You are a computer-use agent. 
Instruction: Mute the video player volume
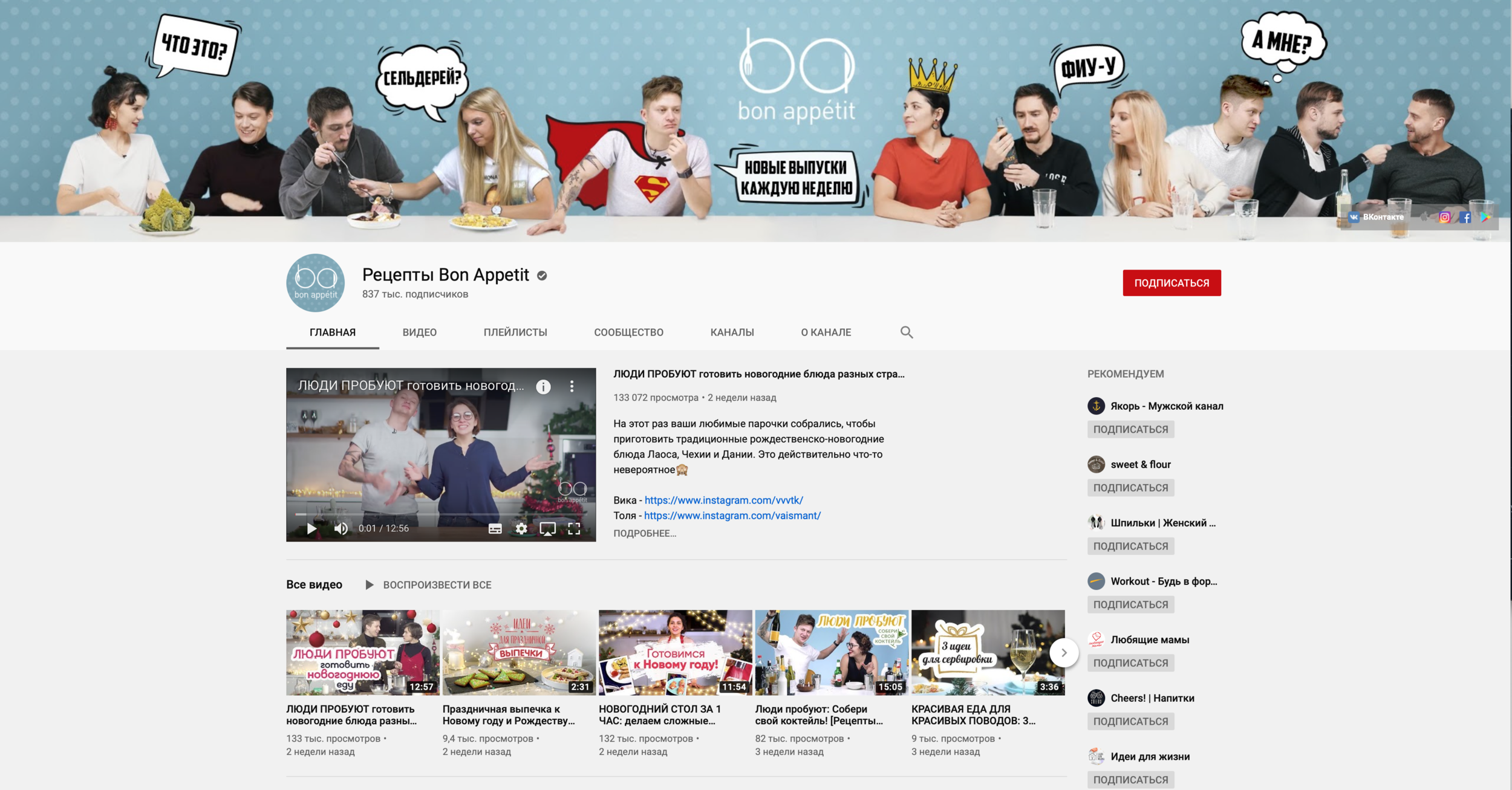coord(341,529)
